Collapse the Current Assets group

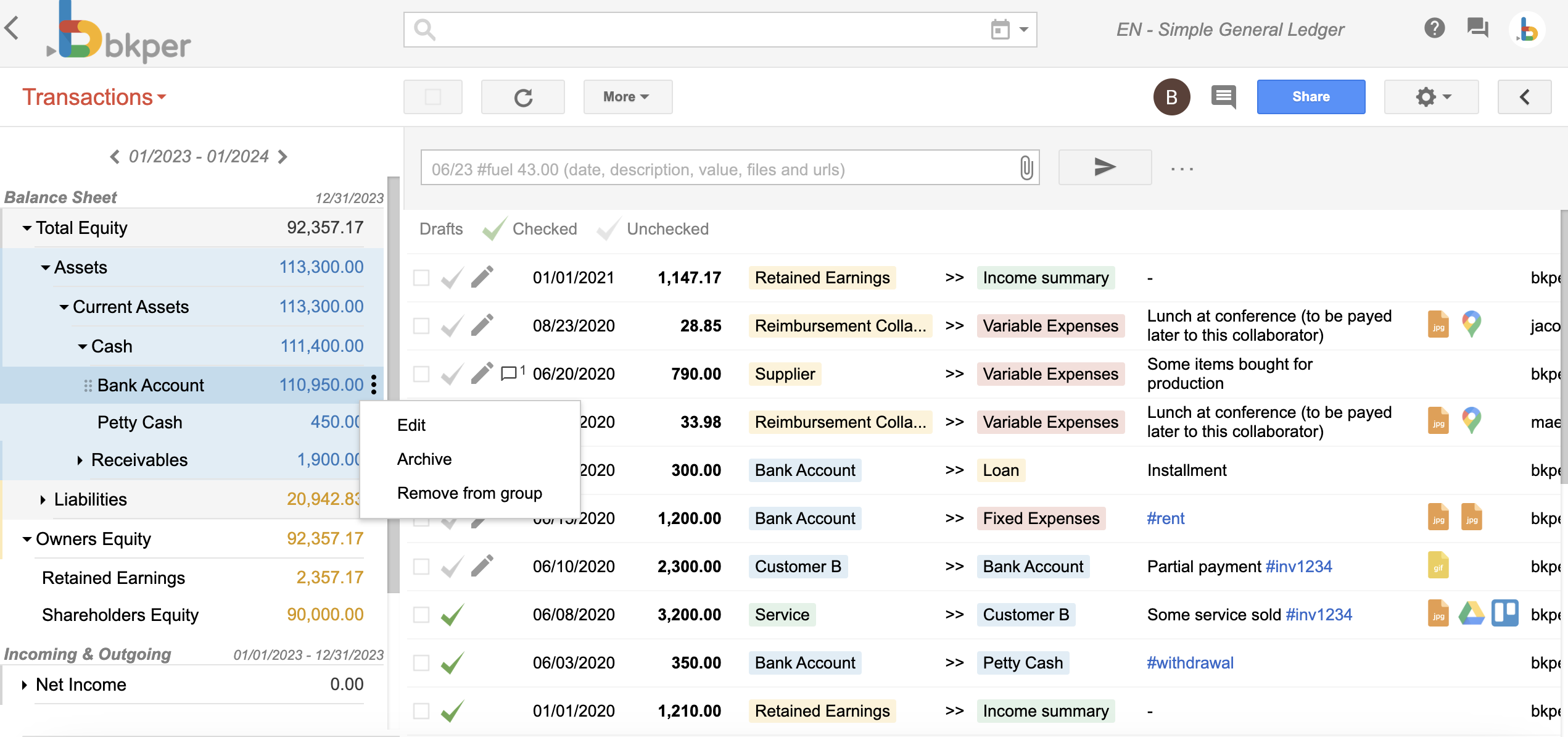point(64,307)
